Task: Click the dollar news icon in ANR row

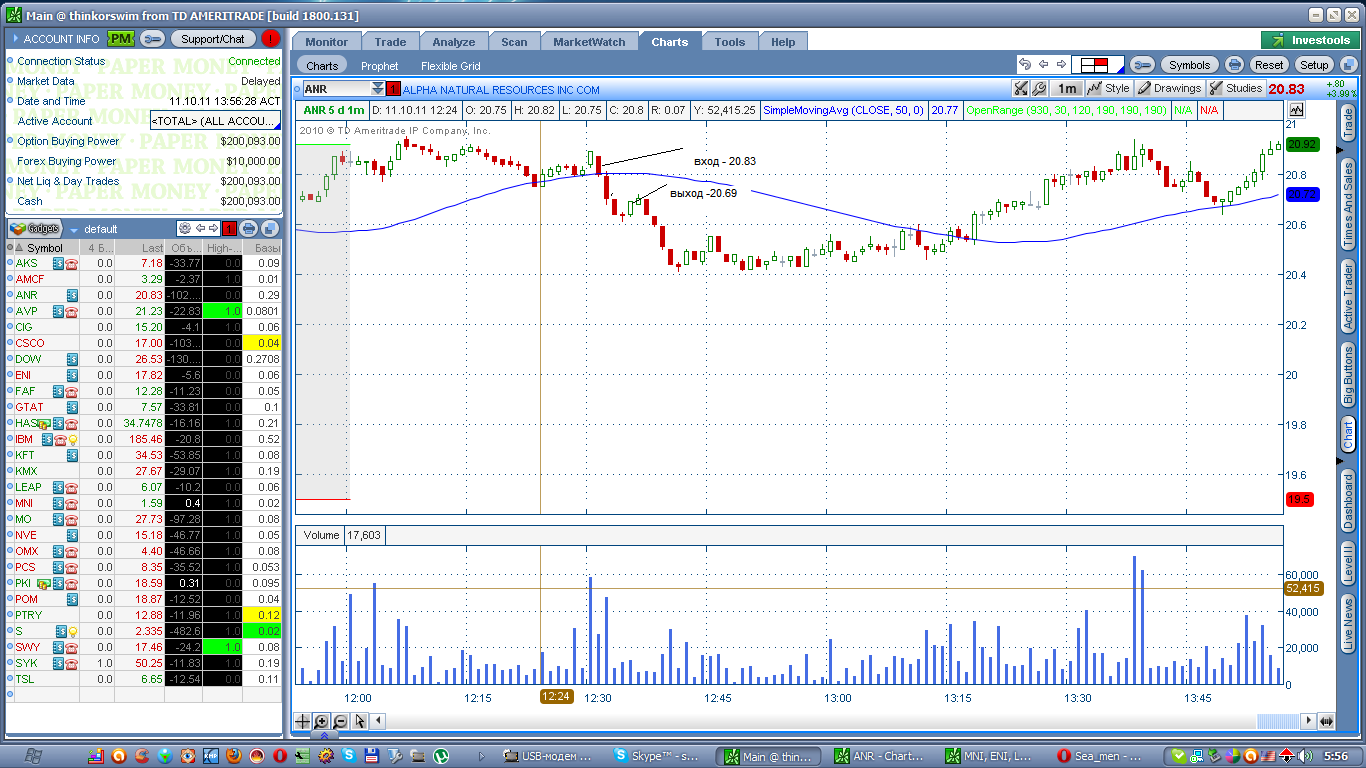Action: pyautogui.click(x=73, y=295)
